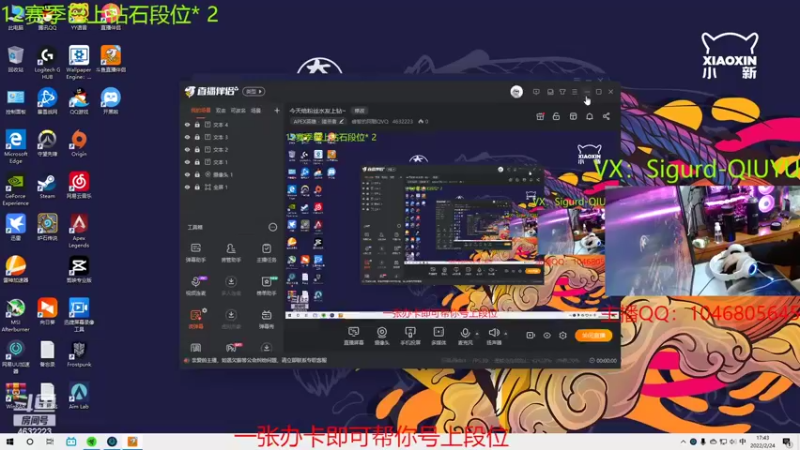Share the stream with the share icon
The height and width of the screenshot is (450, 800).
[x=606, y=116]
